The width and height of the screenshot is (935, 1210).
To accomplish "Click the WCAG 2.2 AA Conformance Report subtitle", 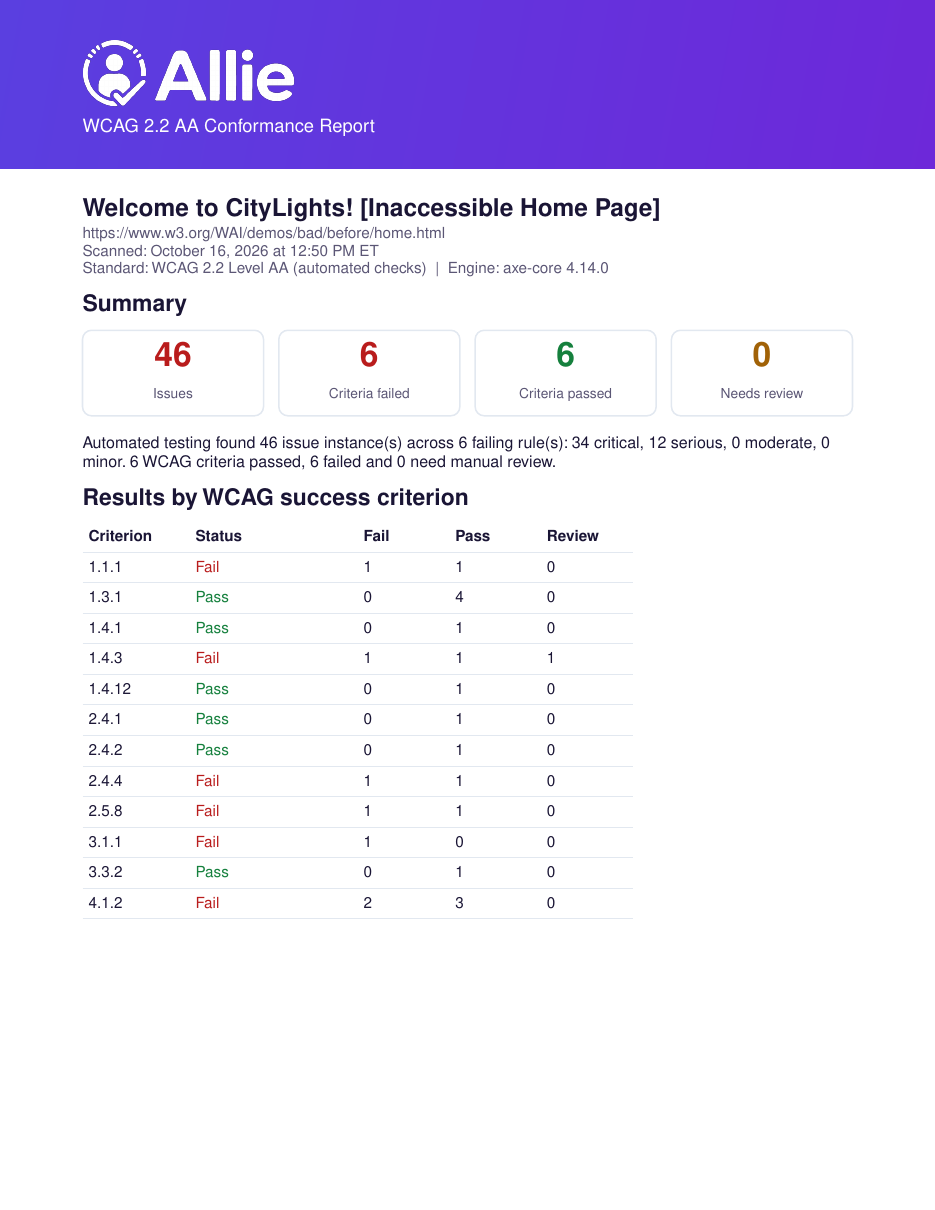I will [229, 126].
